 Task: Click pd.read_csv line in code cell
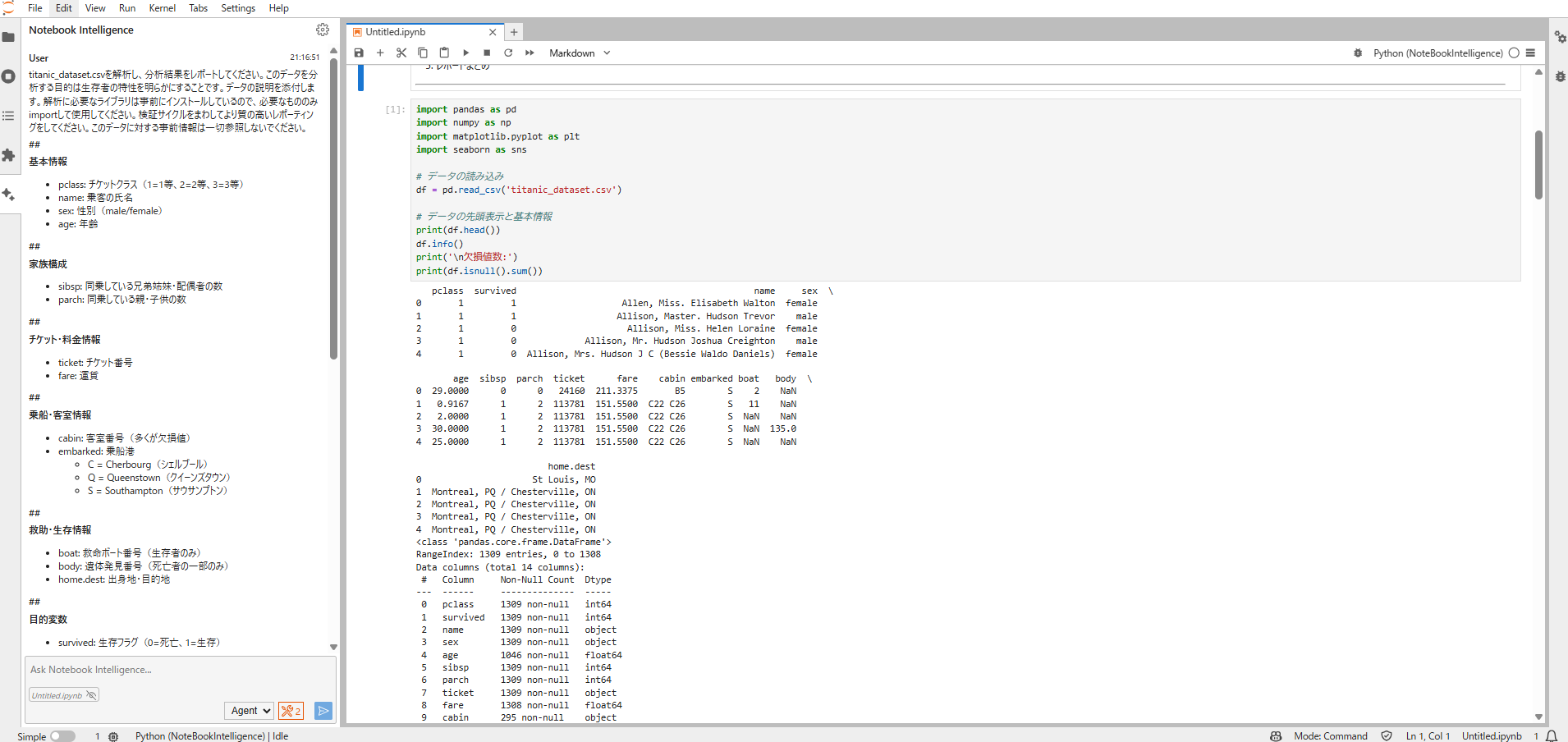(x=519, y=190)
